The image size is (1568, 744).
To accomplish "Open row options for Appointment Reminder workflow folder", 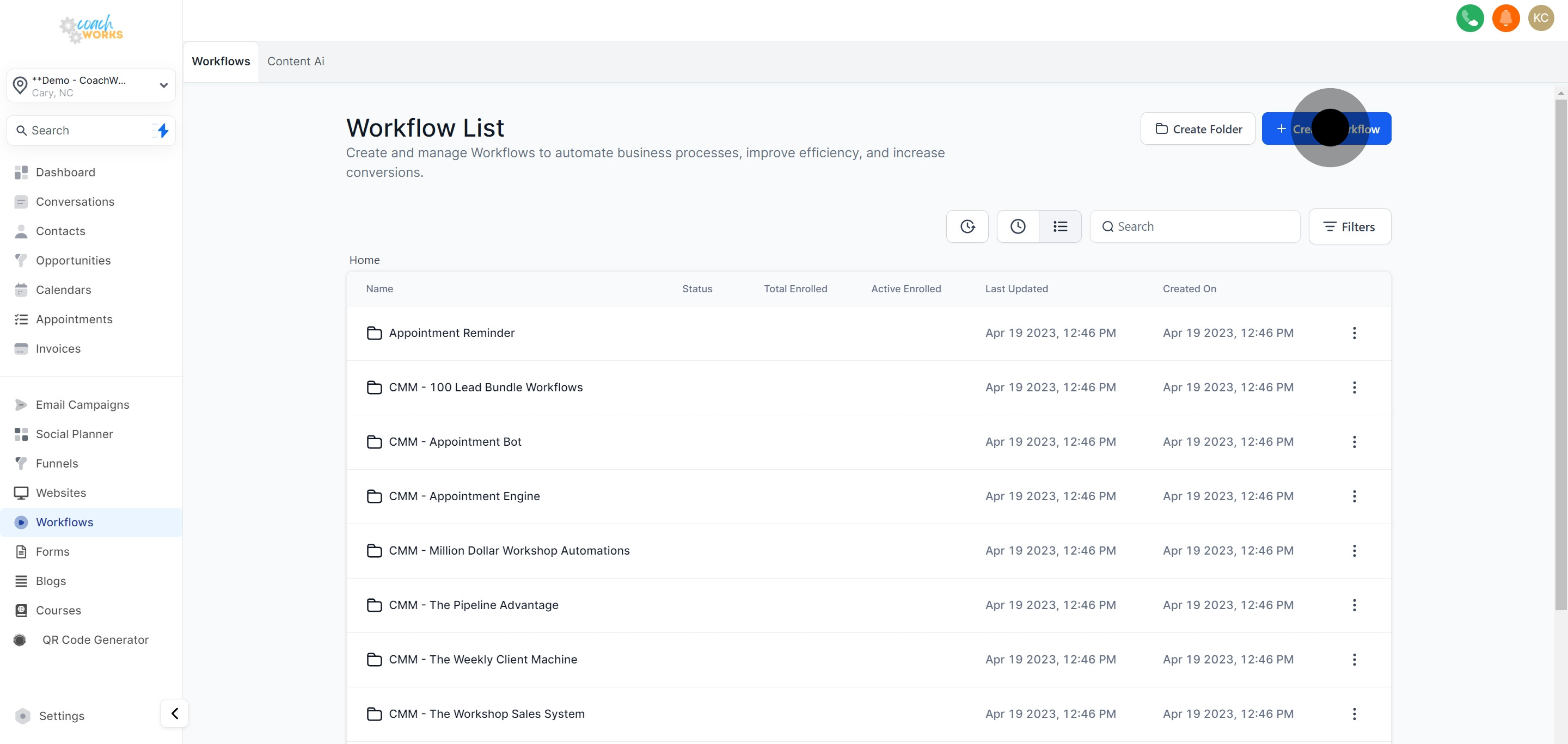I will [1353, 333].
